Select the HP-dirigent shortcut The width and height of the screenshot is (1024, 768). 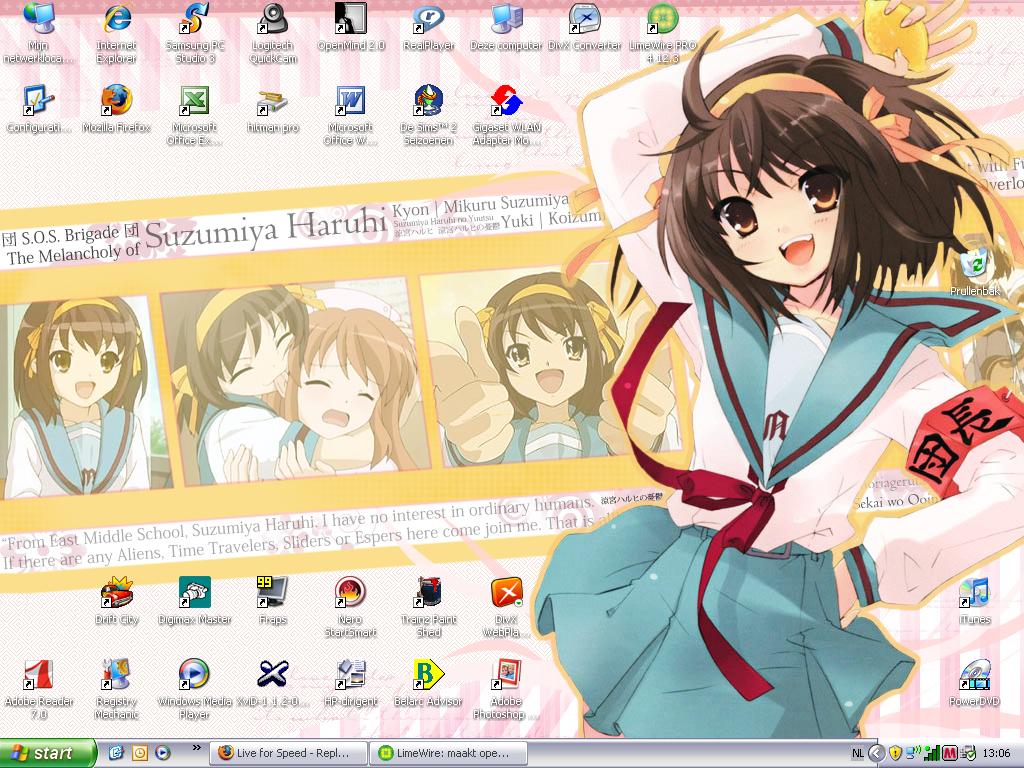pyautogui.click(x=351, y=682)
